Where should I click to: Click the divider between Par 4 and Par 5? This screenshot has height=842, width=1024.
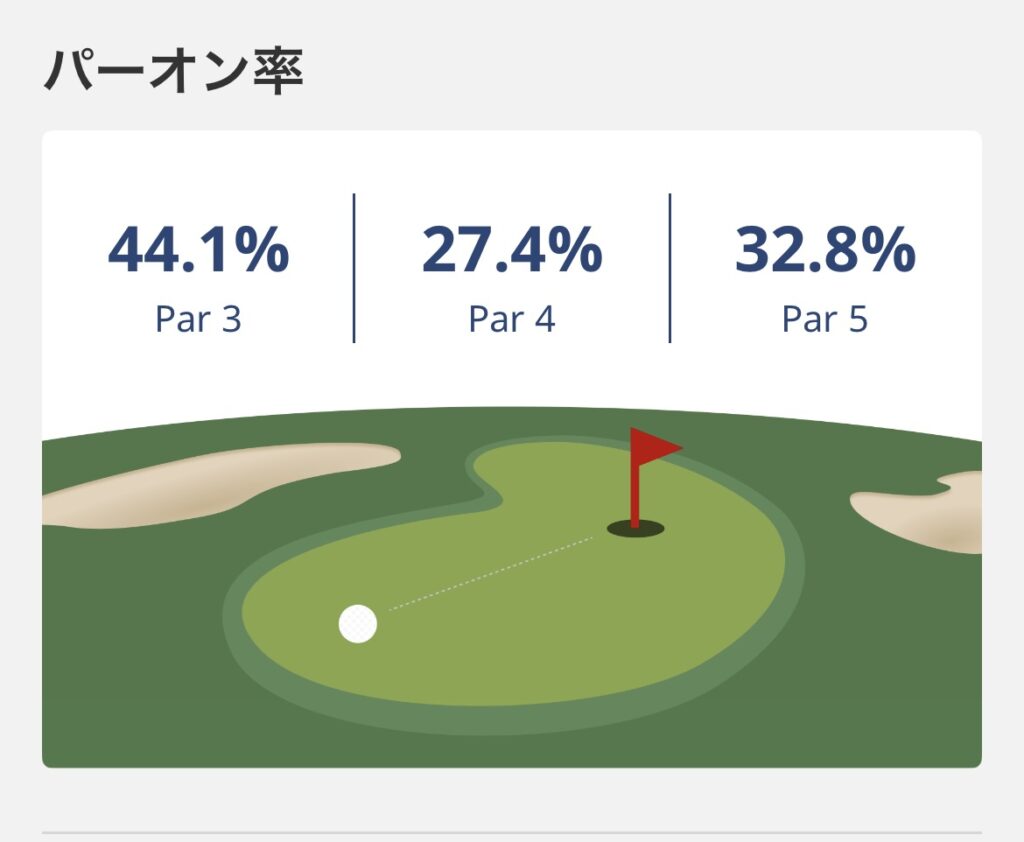point(669,268)
